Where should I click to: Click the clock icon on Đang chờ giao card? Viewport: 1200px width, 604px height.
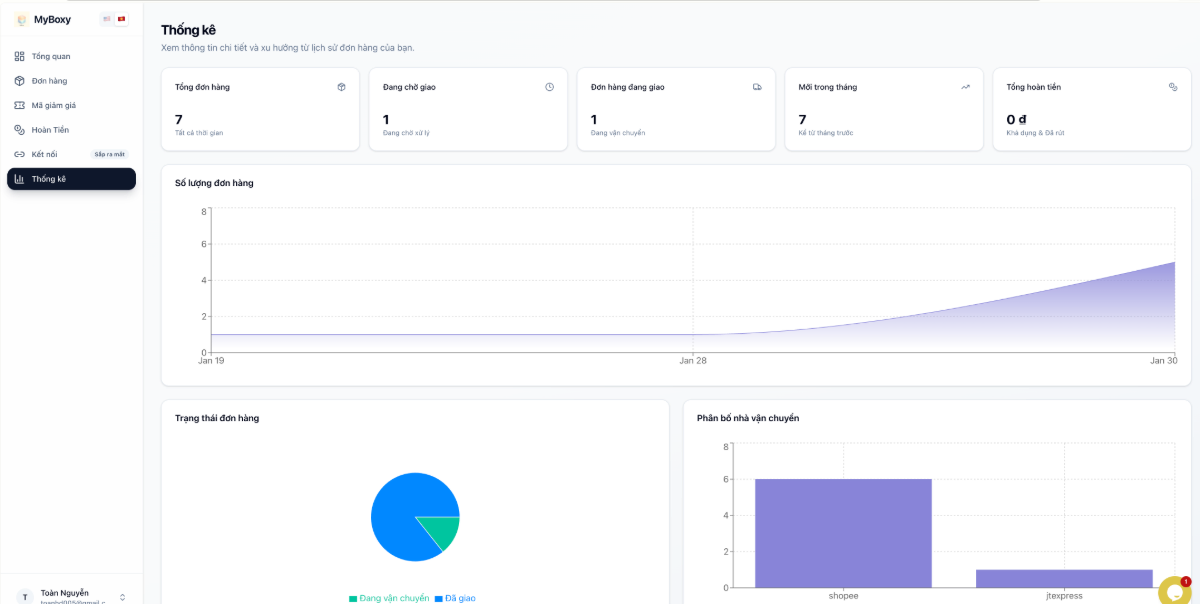pos(549,87)
